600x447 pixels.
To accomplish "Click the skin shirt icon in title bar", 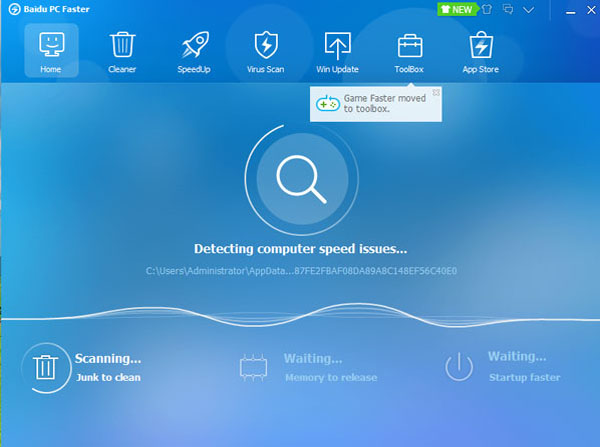I will pos(486,9).
